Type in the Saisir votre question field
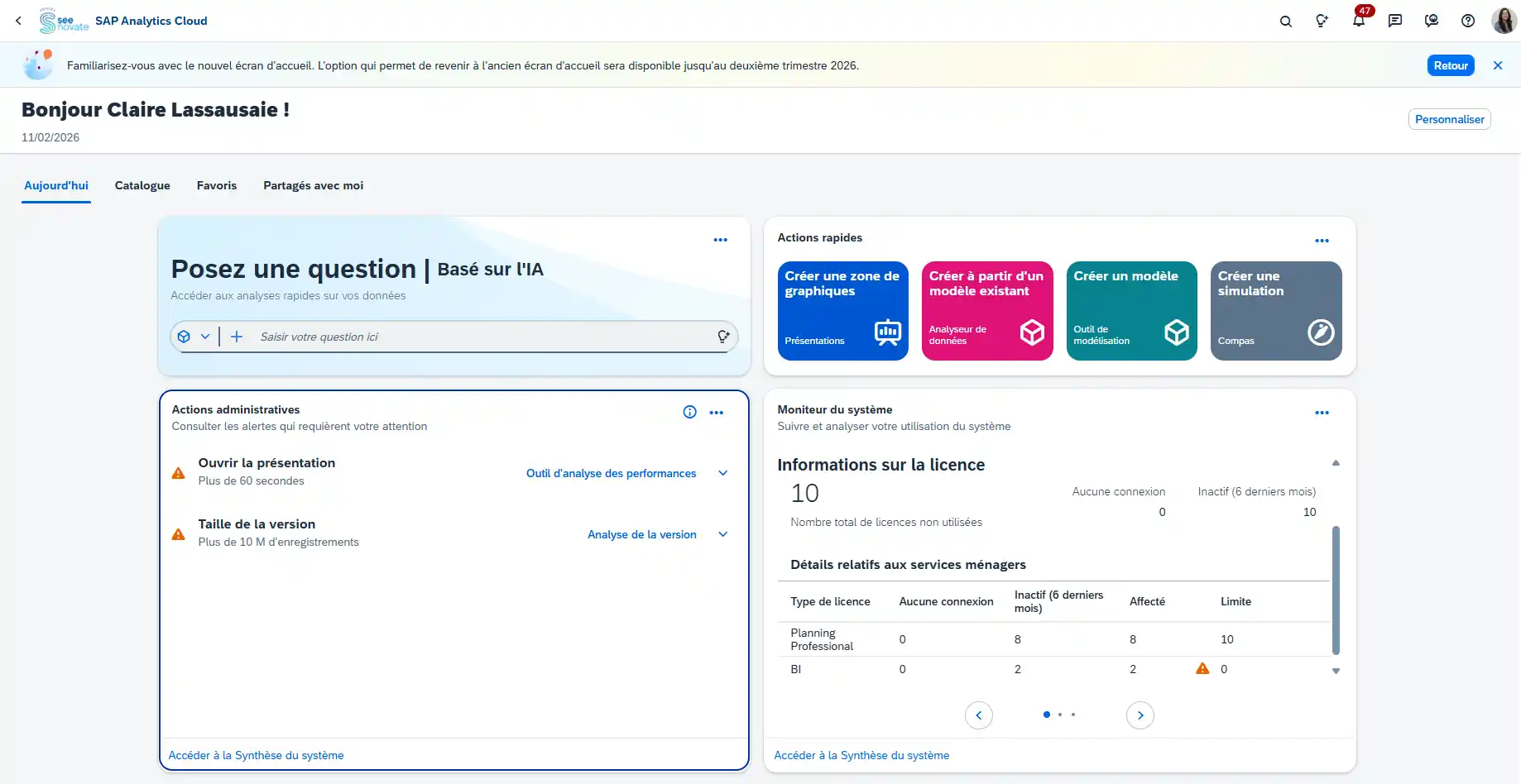Viewport: 1521px width, 784px height. (x=480, y=337)
